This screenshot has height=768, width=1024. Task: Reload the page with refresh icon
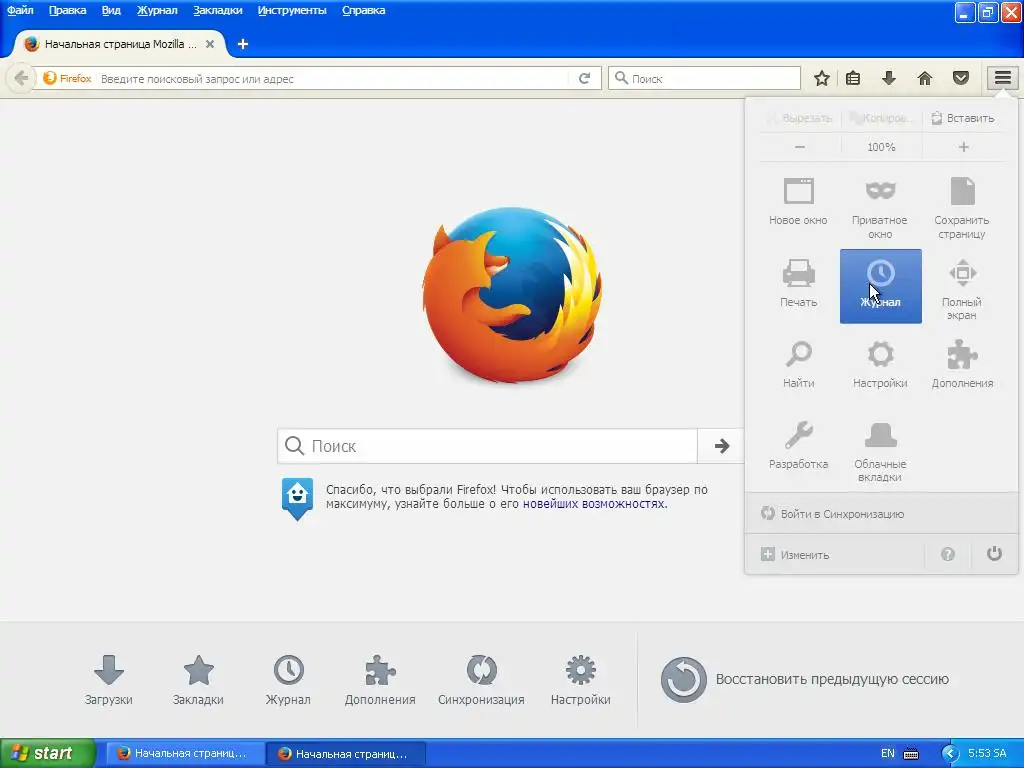point(584,78)
